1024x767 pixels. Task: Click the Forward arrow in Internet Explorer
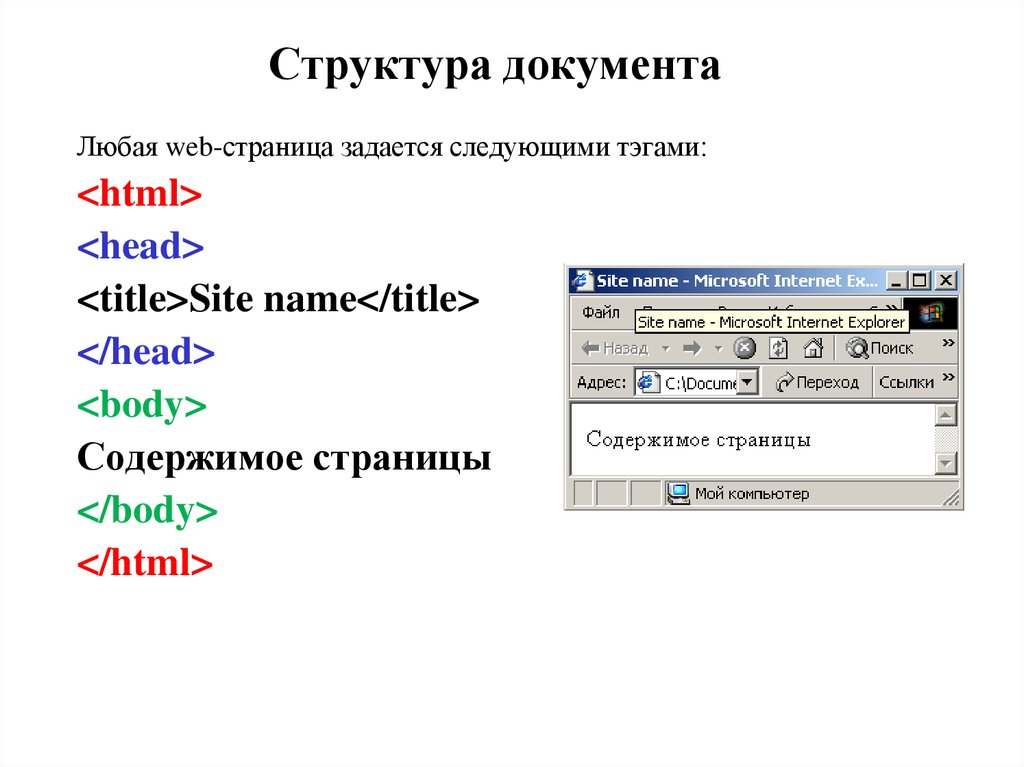pyautogui.click(x=692, y=348)
